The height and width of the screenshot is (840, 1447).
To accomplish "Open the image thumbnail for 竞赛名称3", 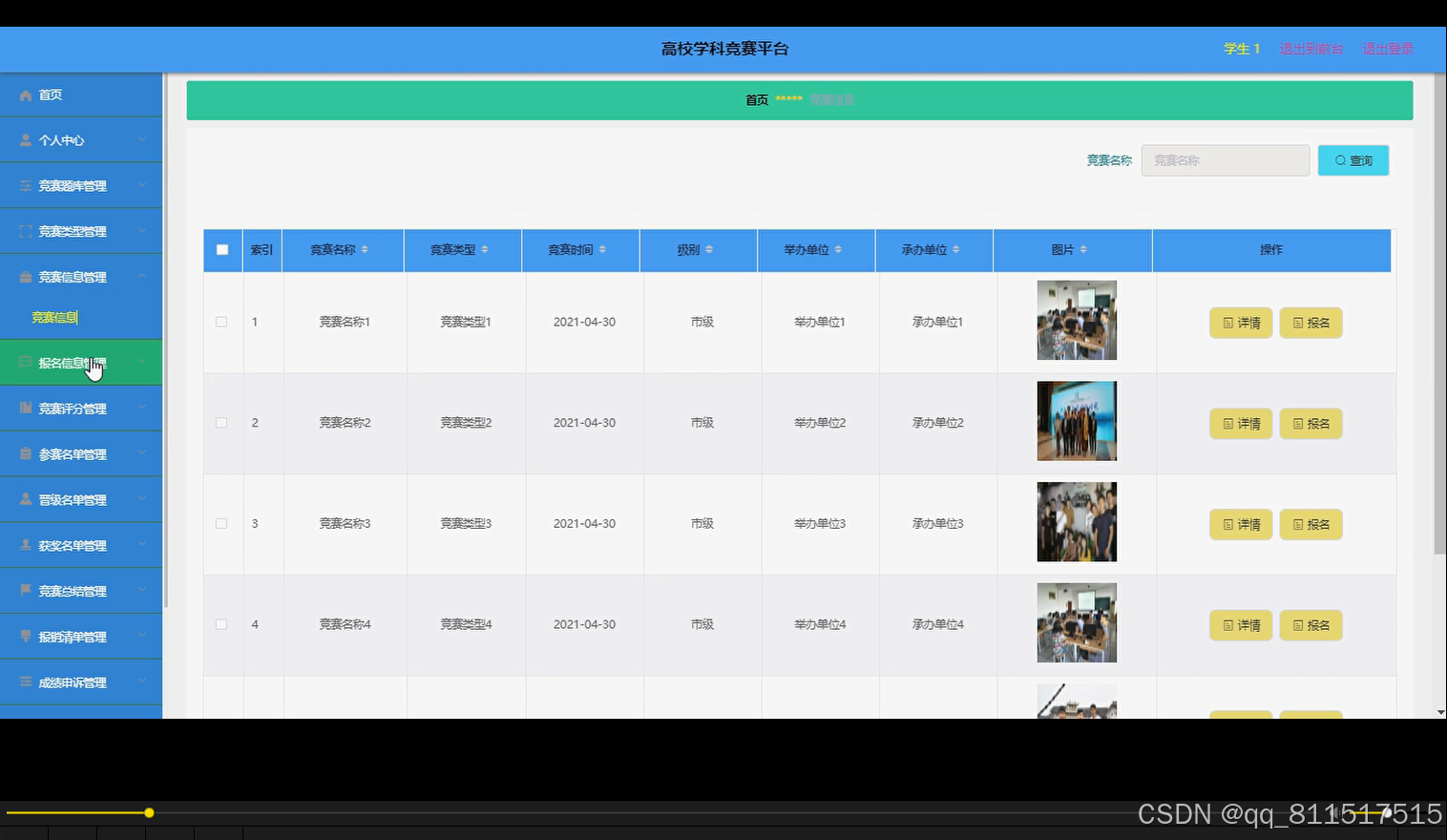I will pos(1077,522).
